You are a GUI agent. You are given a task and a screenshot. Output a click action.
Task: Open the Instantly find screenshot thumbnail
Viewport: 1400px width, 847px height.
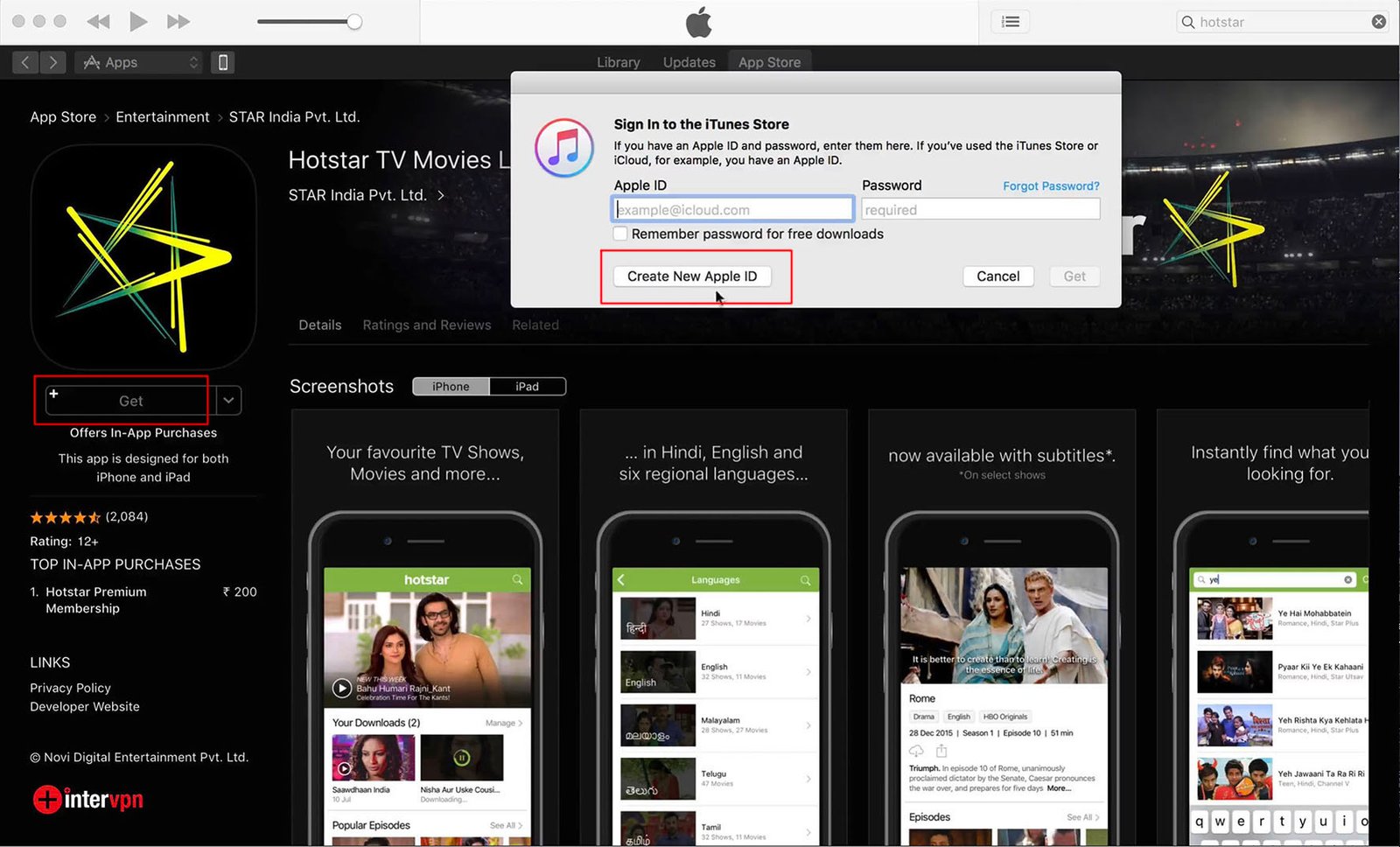[1263, 627]
